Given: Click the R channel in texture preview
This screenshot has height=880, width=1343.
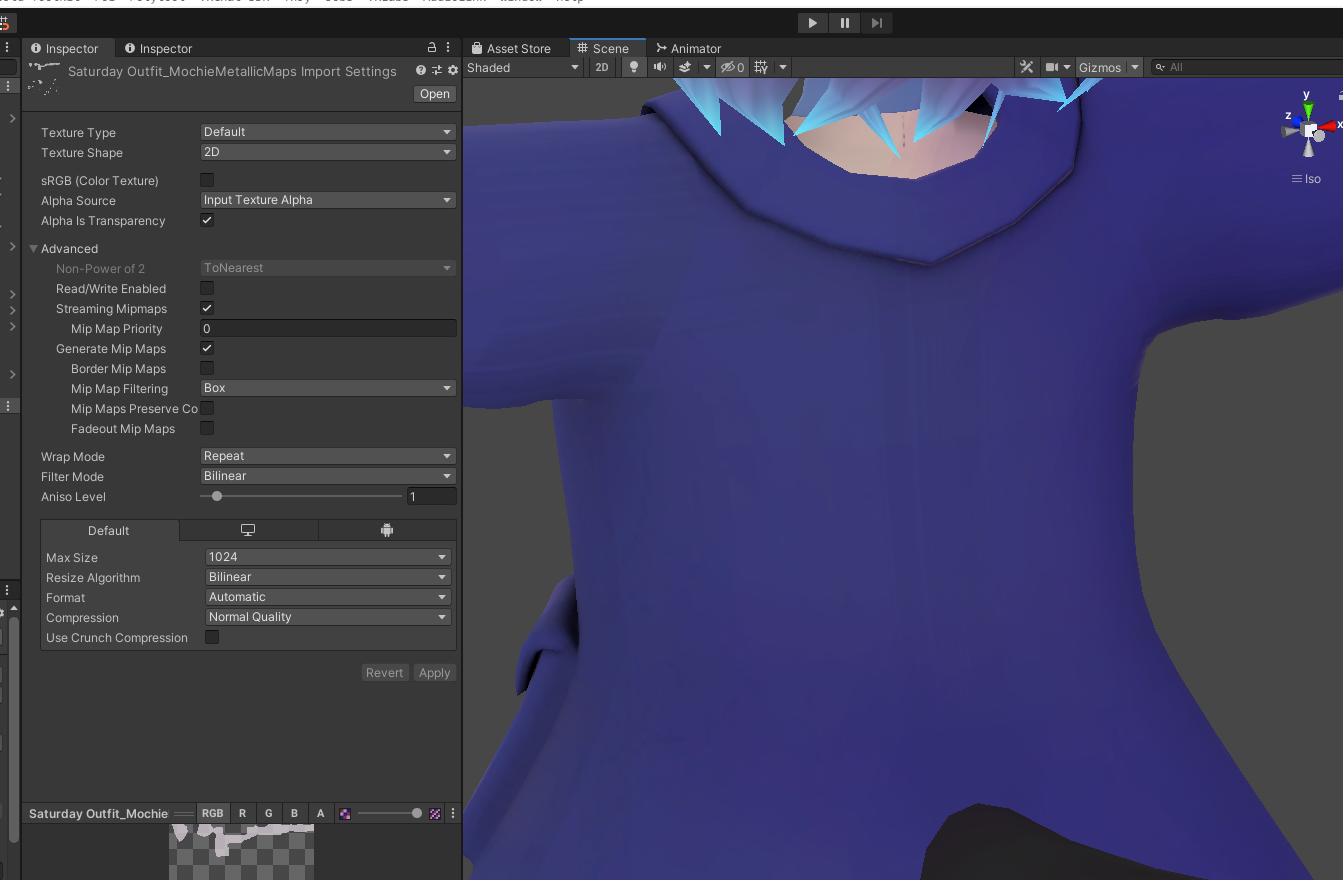Looking at the screenshot, I should tap(242, 813).
